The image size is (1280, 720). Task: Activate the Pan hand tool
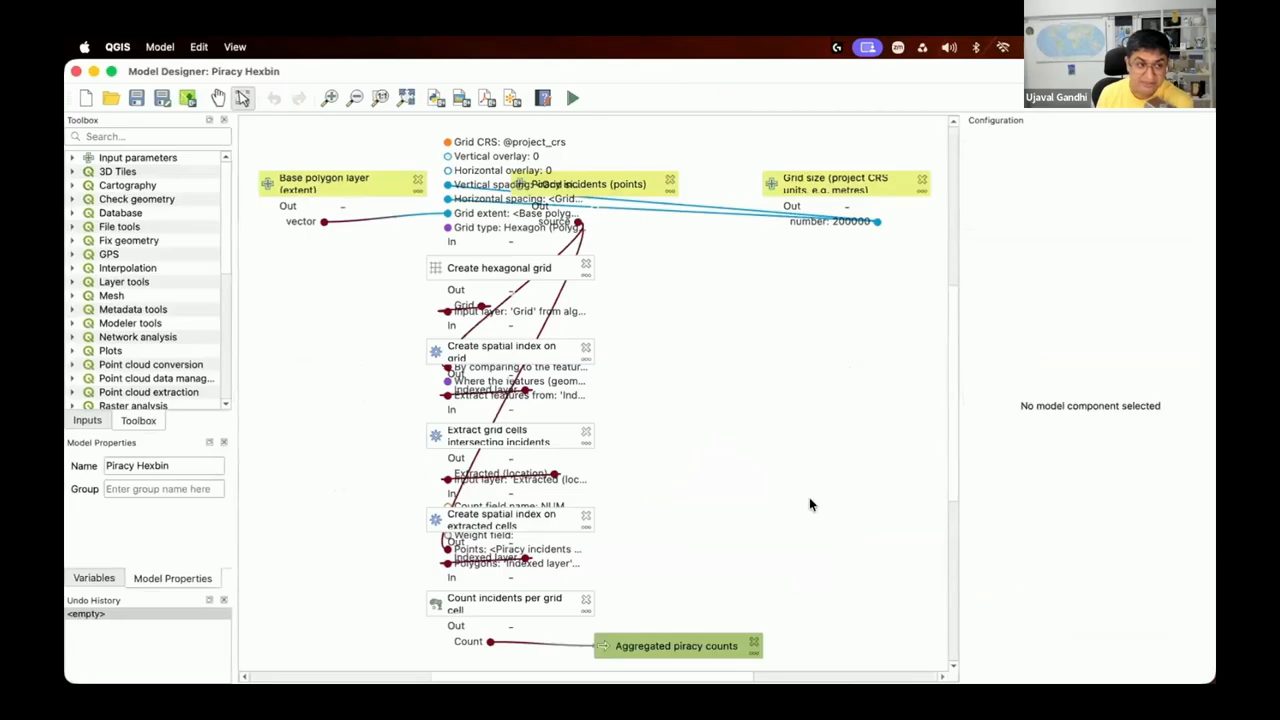coord(218,98)
